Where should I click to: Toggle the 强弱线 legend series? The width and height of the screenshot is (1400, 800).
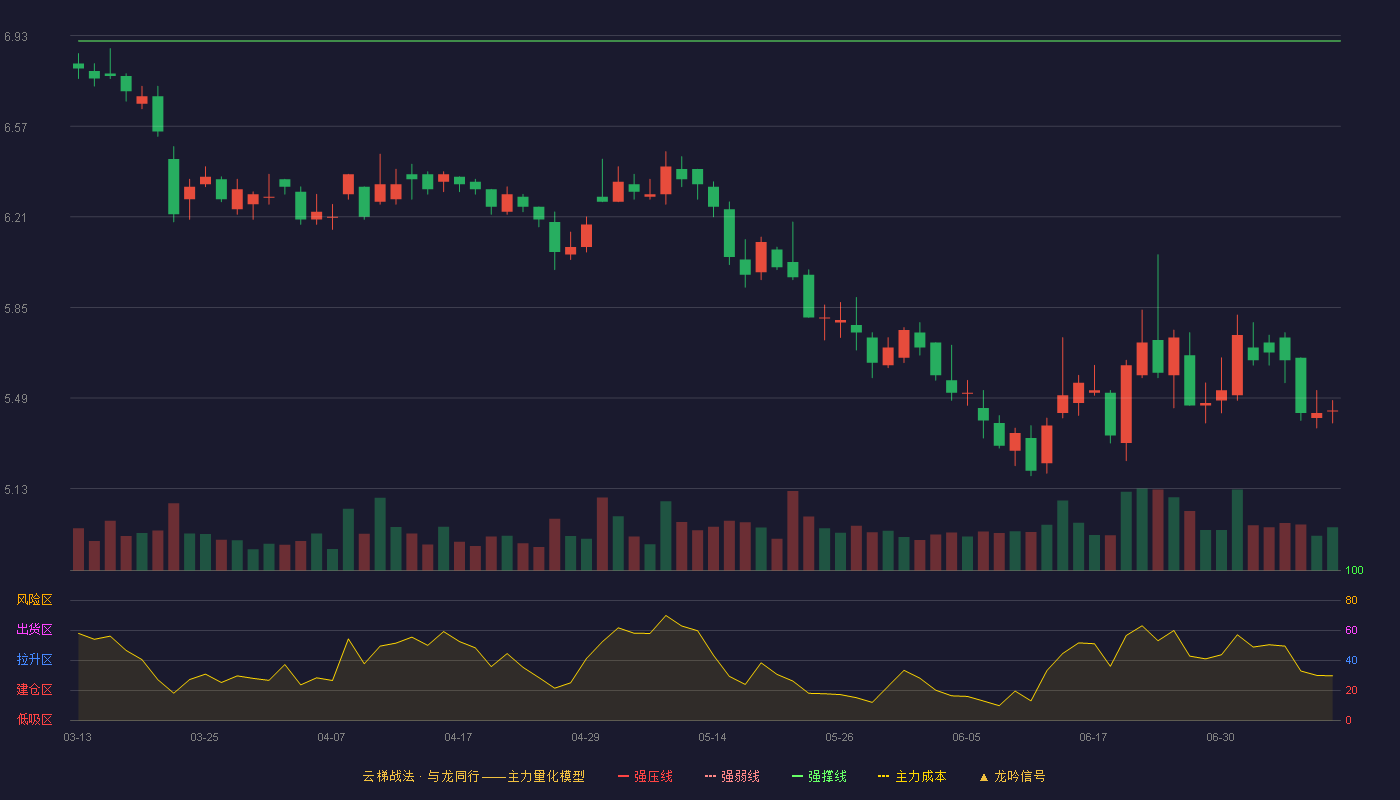click(x=732, y=776)
